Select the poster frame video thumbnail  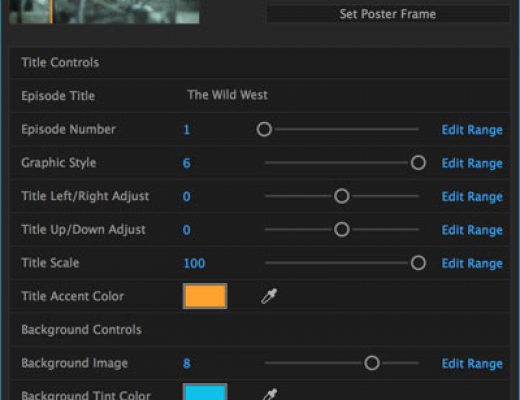coord(104,12)
